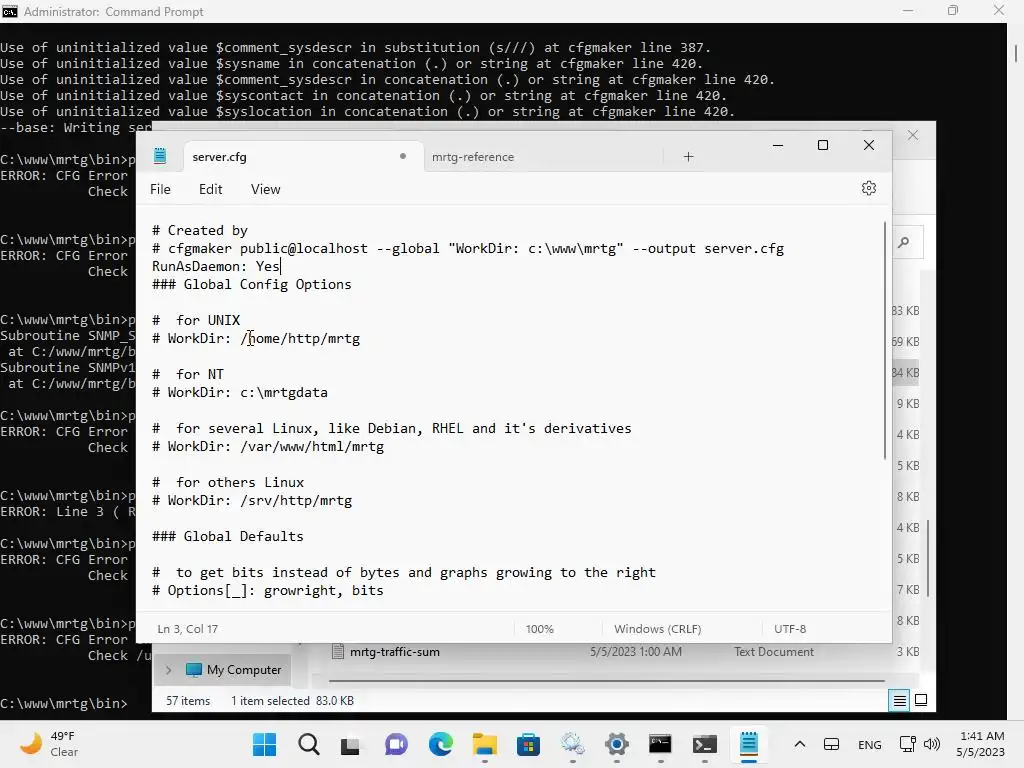Switch to mrtg-reference tab

pos(473,157)
